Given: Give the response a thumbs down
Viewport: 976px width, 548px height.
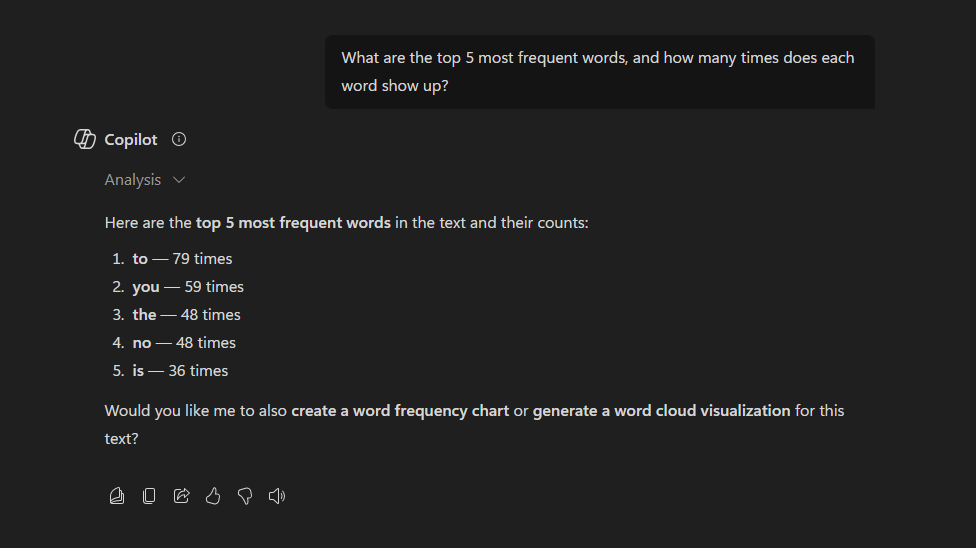Looking at the screenshot, I should (245, 496).
